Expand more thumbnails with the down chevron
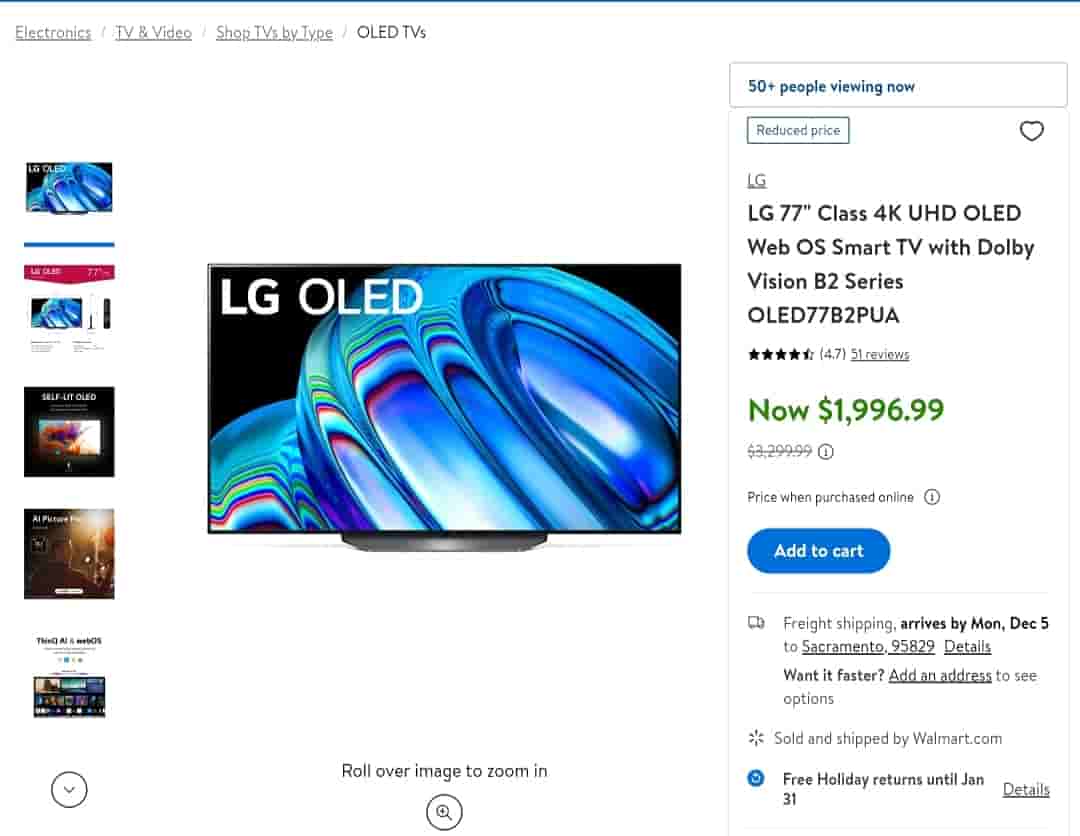The image size is (1080, 836). coord(69,790)
